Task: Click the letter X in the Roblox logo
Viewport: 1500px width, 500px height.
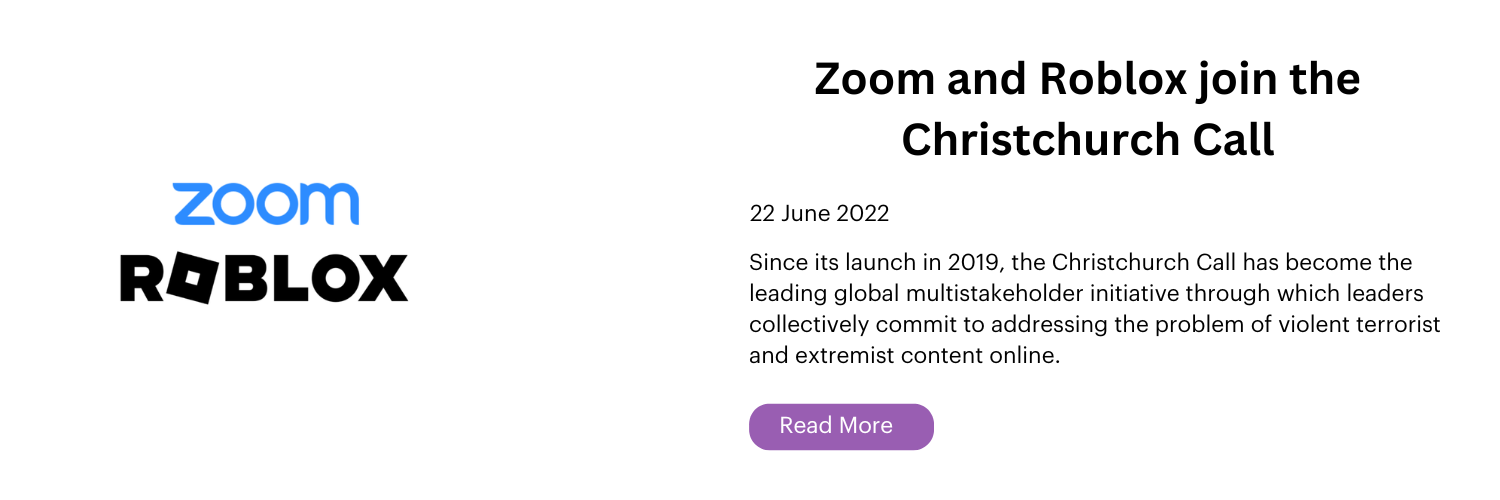Action: click(x=383, y=279)
